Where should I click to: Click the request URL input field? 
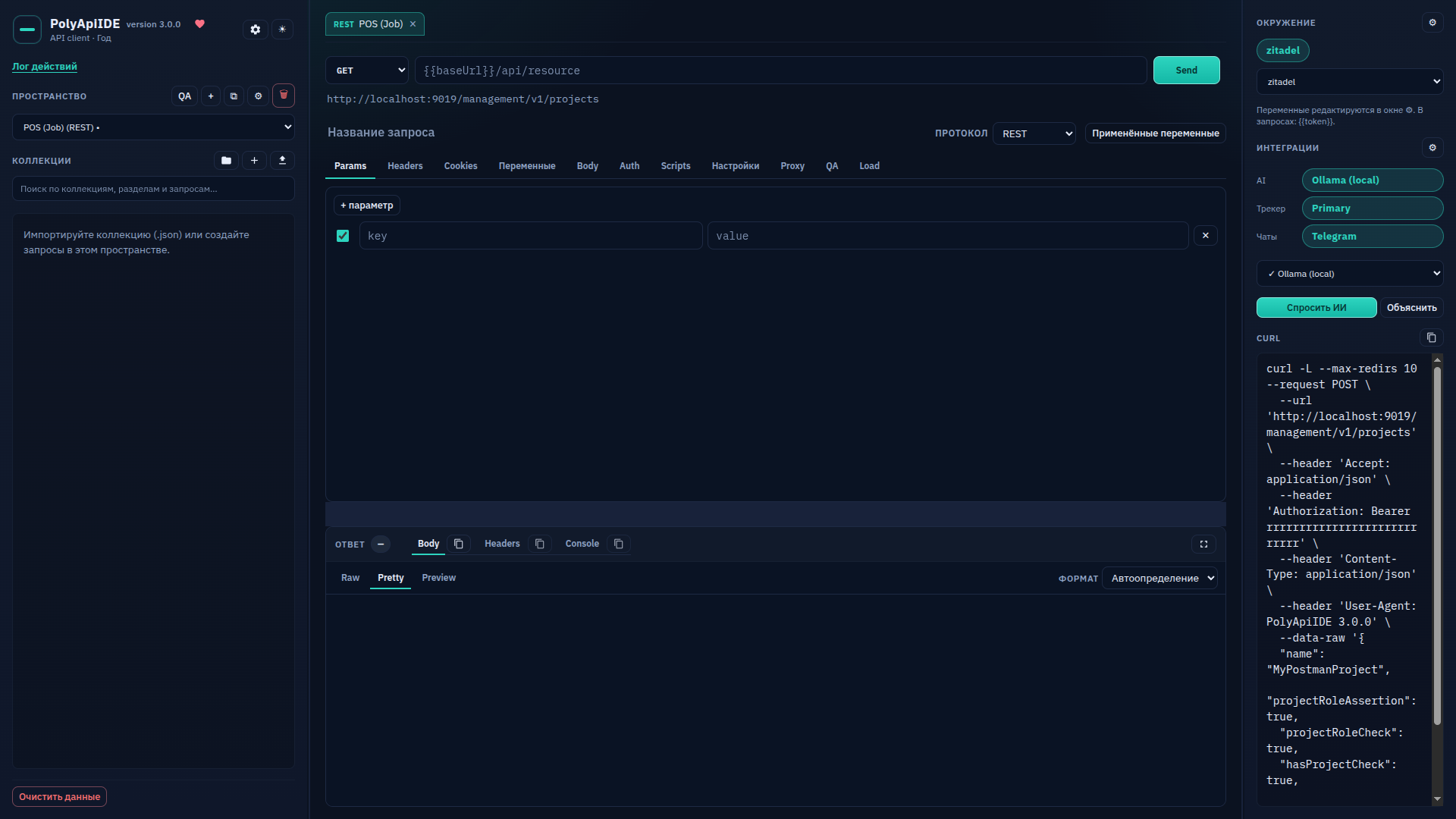(x=781, y=71)
